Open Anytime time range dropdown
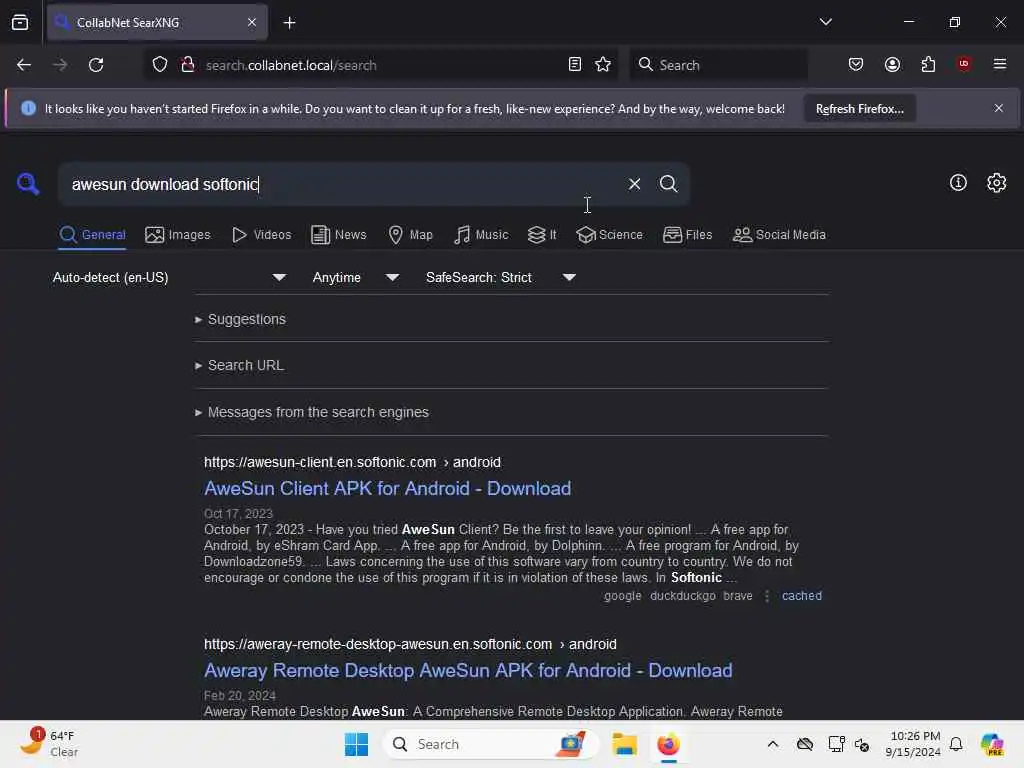Image resolution: width=1024 pixels, height=768 pixels. (x=355, y=278)
